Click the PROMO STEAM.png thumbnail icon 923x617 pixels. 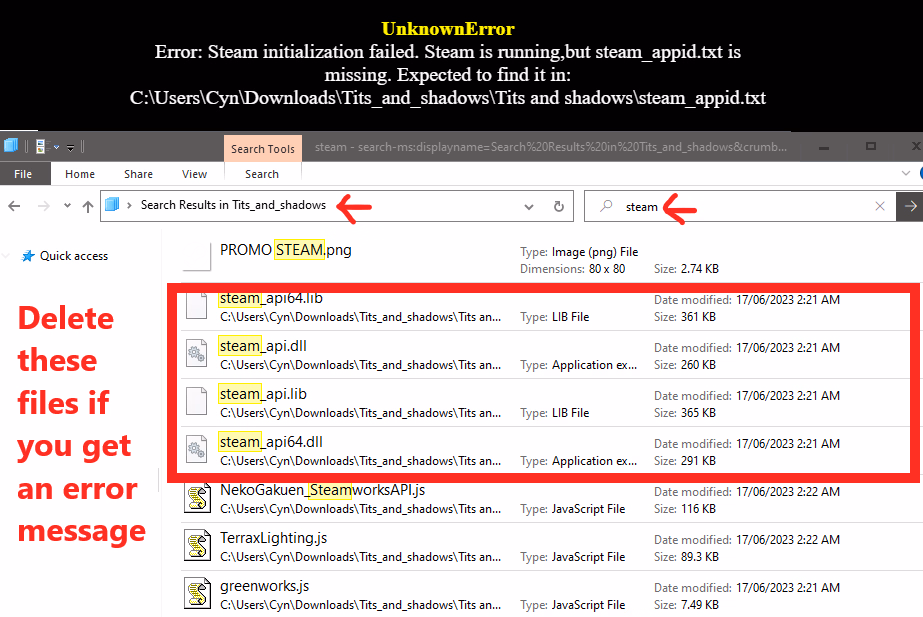(197, 257)
